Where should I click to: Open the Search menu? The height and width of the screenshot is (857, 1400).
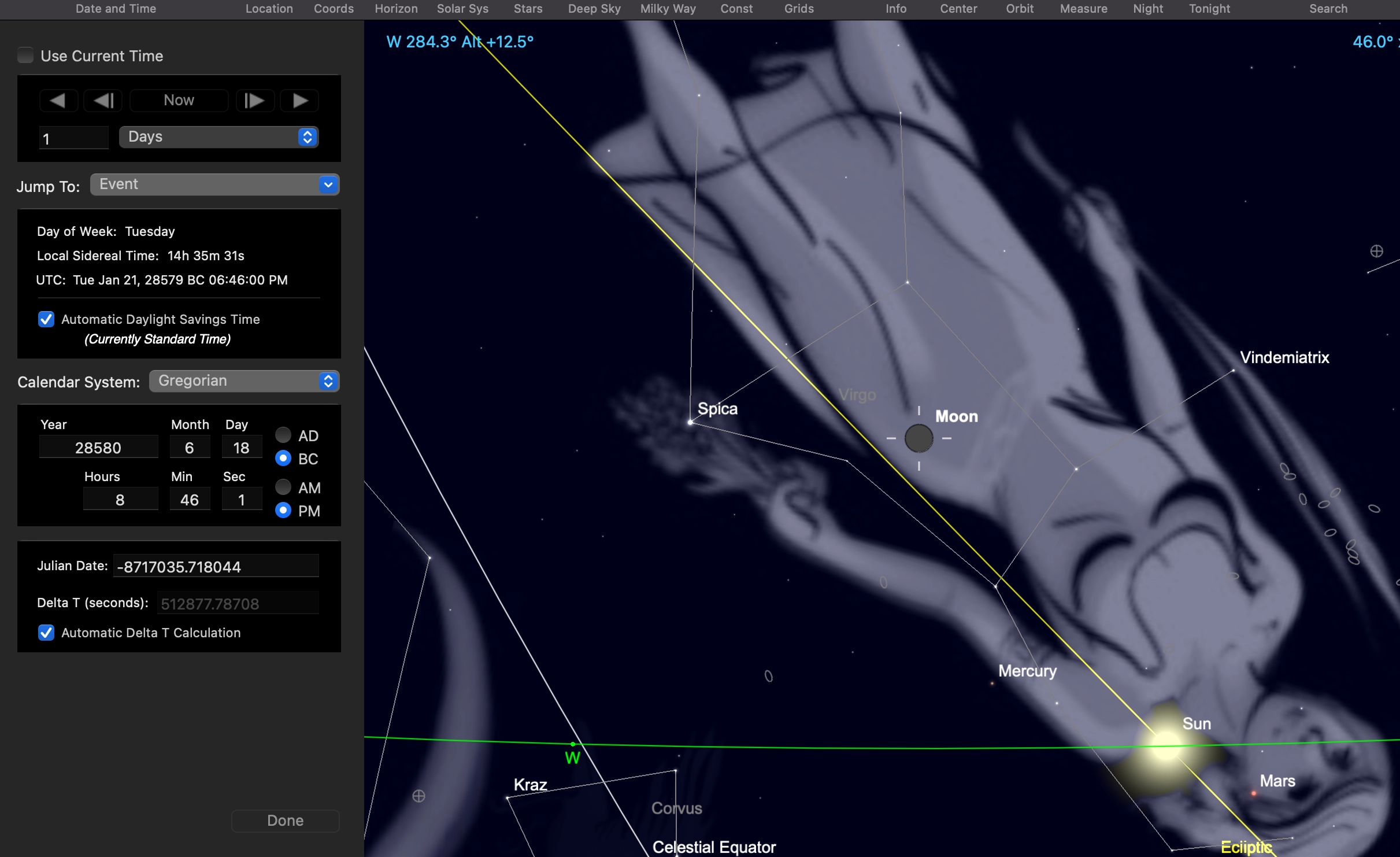pyautogui.click(x=1328, y=9)
